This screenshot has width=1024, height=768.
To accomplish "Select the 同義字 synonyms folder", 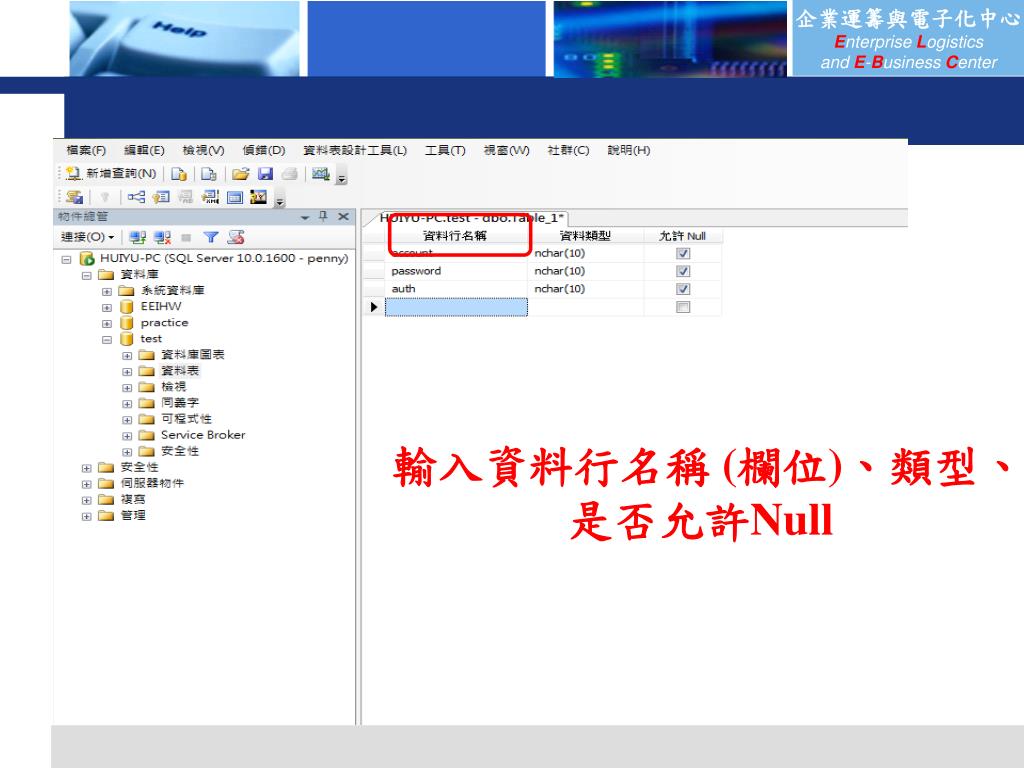I will point(180,403).
